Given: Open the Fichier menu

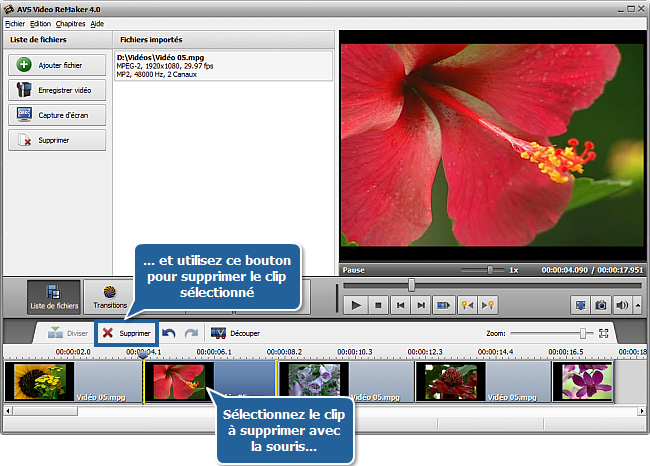Looking at the screenshot, I should (x=14, y=23).
